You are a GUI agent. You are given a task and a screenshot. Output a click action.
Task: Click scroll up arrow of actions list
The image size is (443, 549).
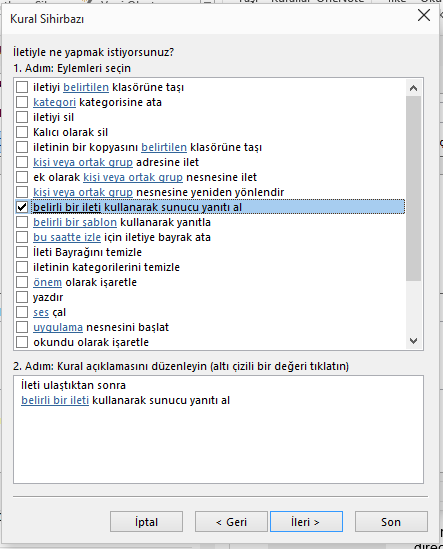pos(414,88)
